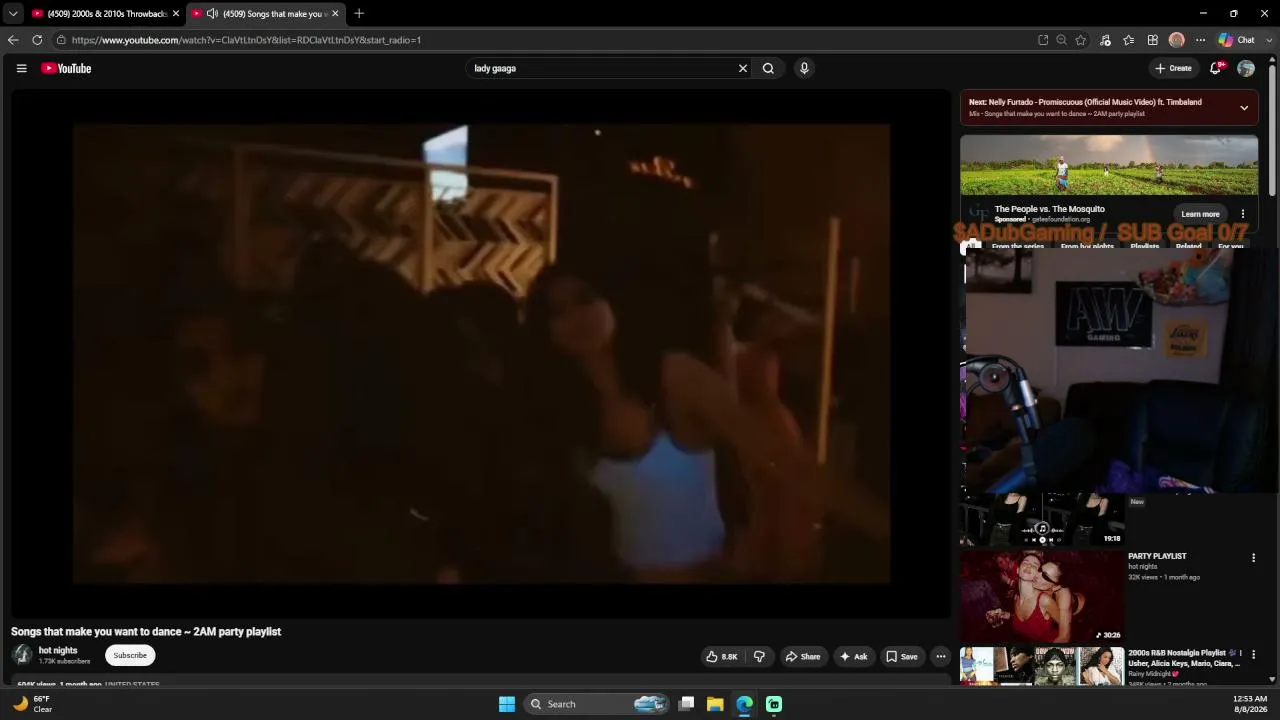The width and height of the screenshot is (1280, 720).
Task: Open the Favorites list
Action: tap(1129, 40)
